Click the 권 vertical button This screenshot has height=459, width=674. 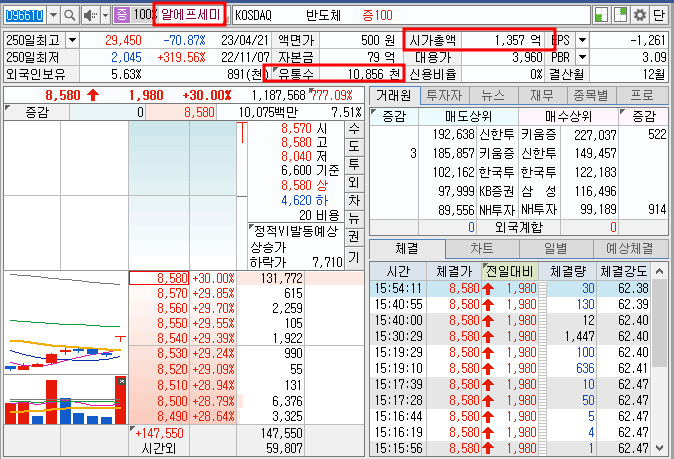pos(353,236)
